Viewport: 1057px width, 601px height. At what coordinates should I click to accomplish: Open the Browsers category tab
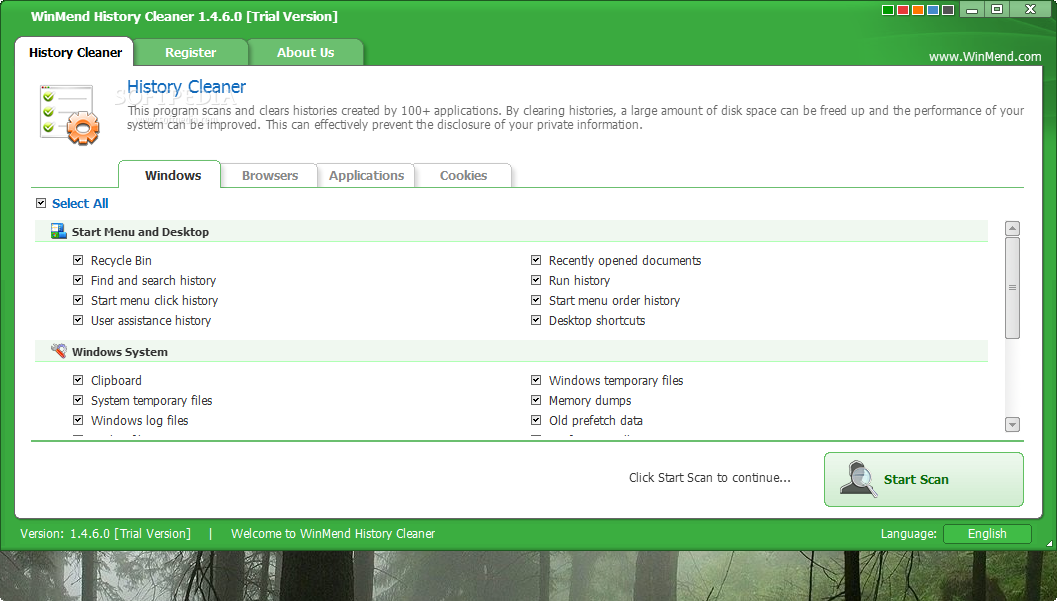point(270,175)
